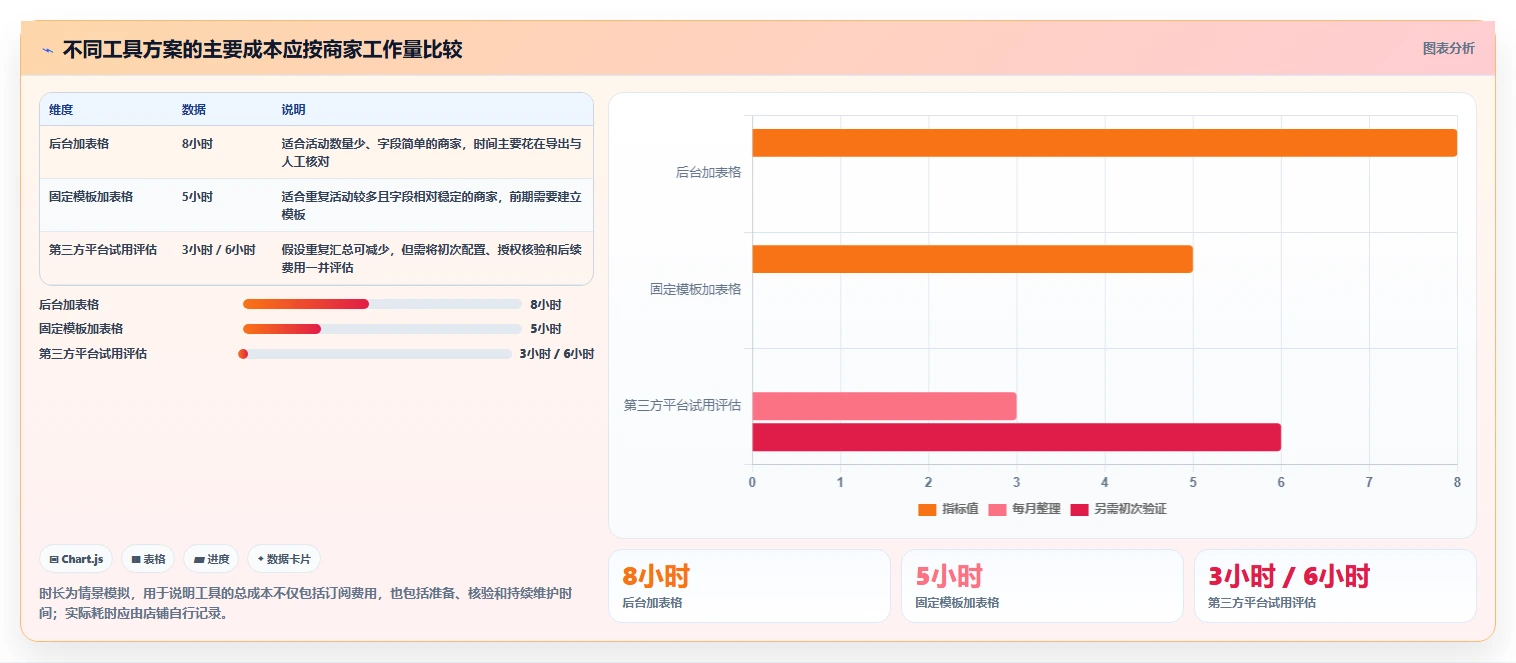The height and width of the screenshot is (663, 1516).
Task: Toggle 另需初次验证 legend red swatch
Action: pyautogui.click(x=1079, y=509)
